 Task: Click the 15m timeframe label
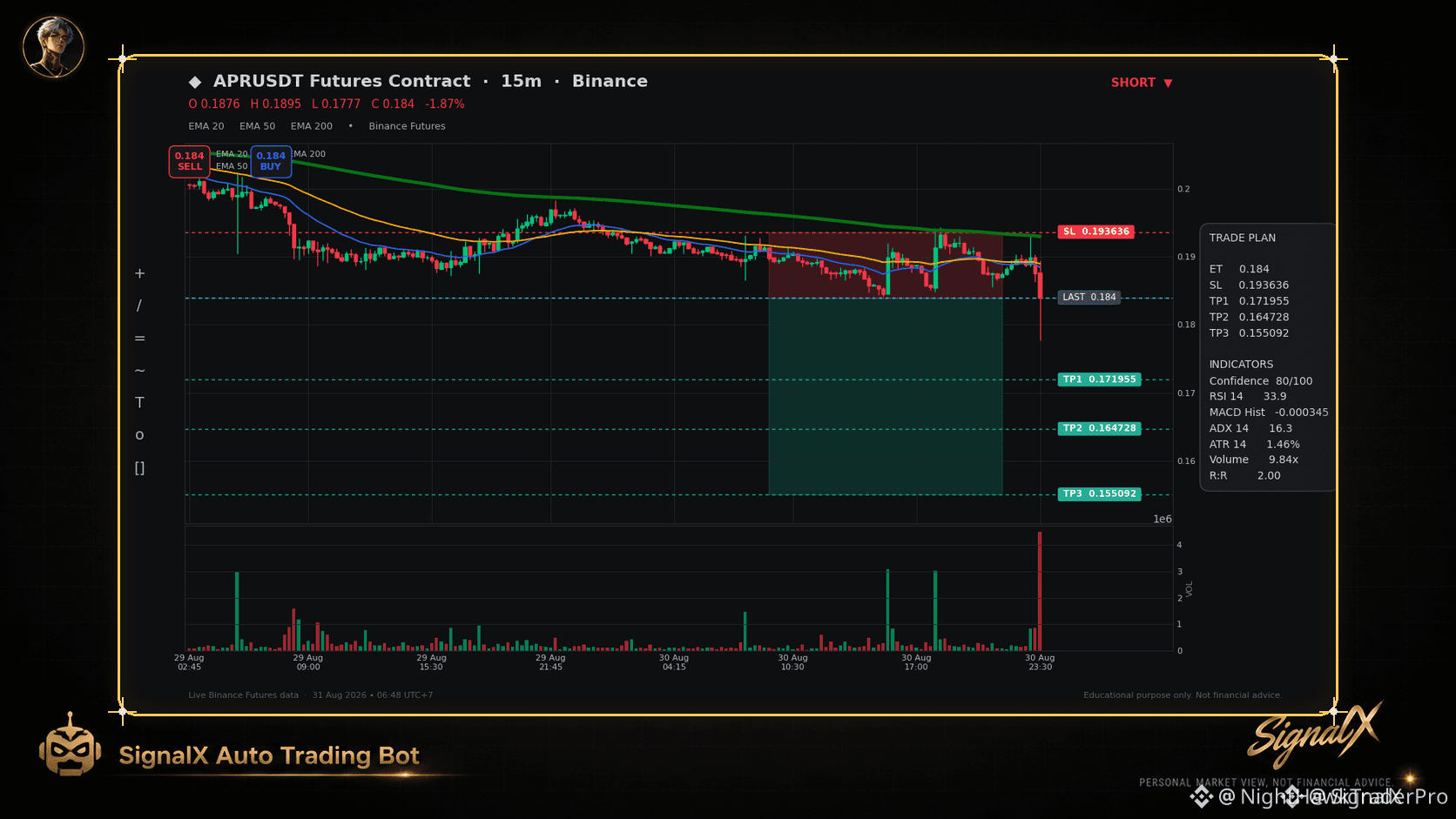click(x=521, y=81)
